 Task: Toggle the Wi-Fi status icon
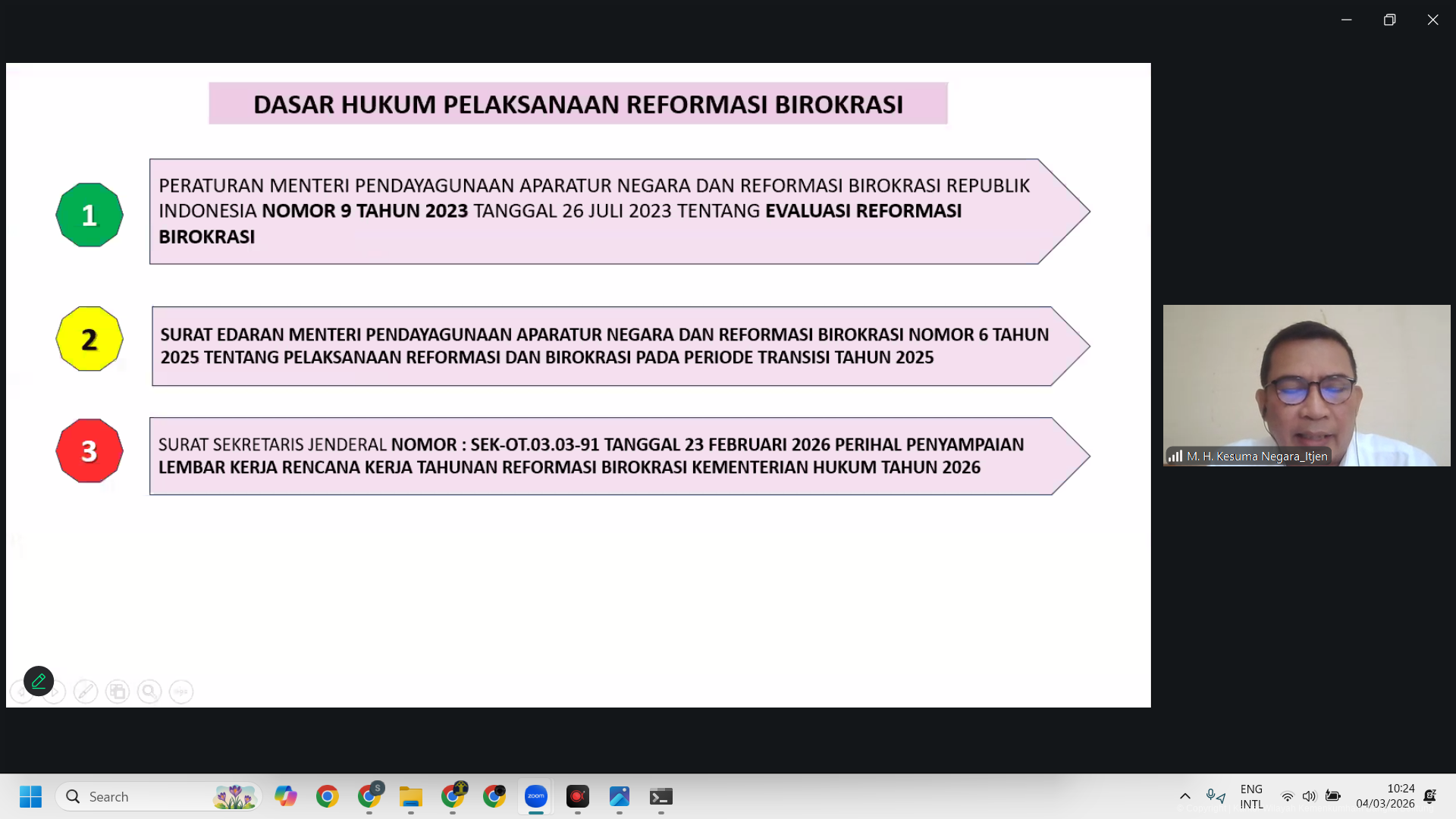(x=1287, y=796)
